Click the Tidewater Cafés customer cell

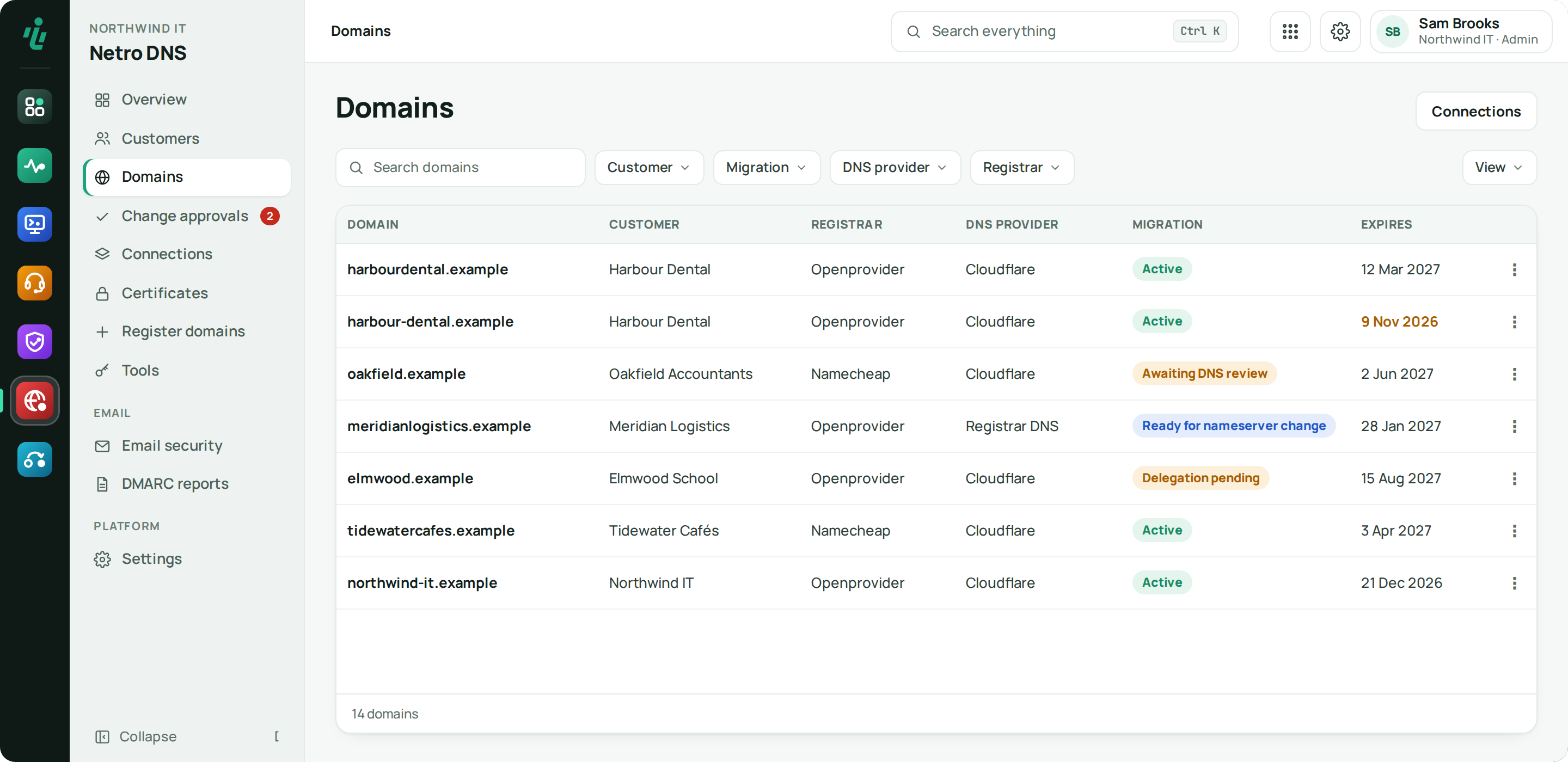664,531
